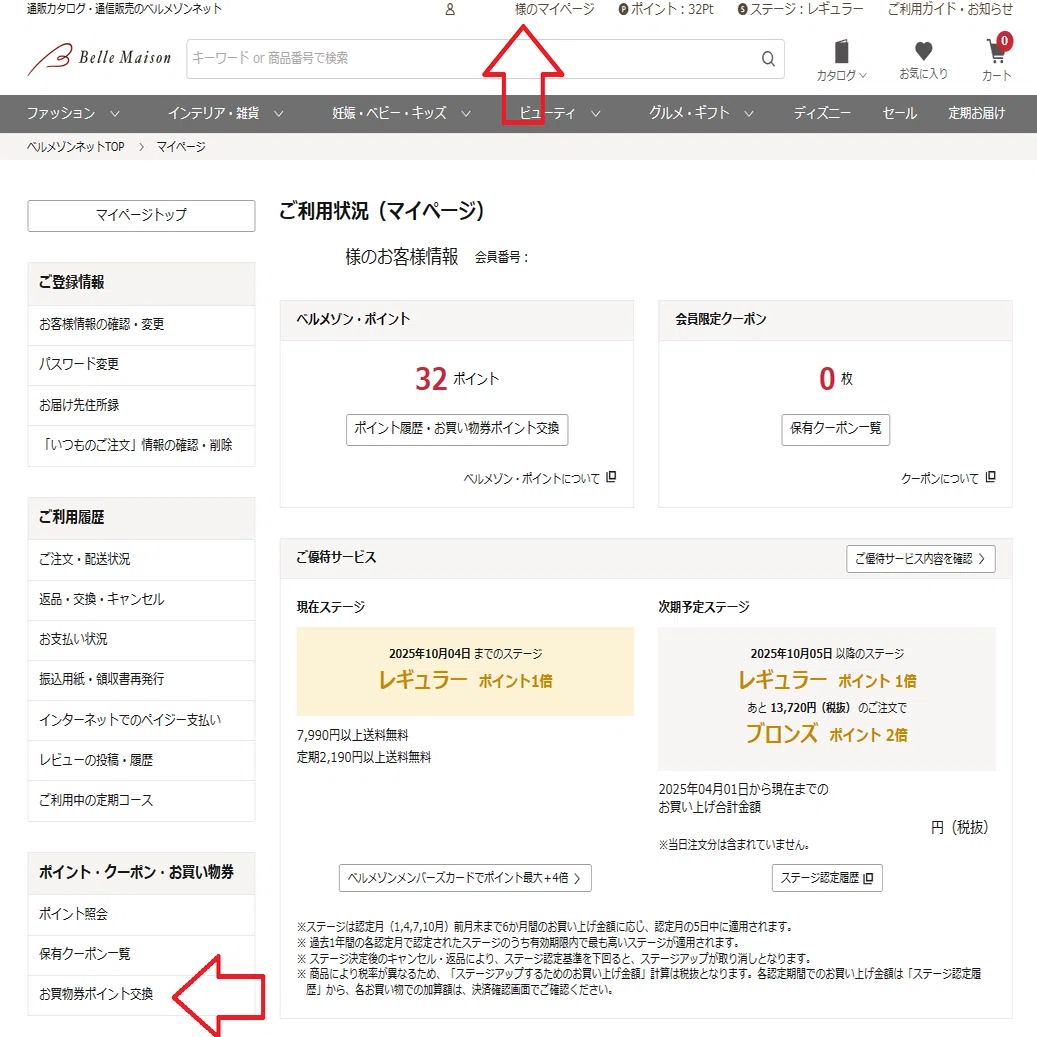Open クーポンについて link

point(939,478)
